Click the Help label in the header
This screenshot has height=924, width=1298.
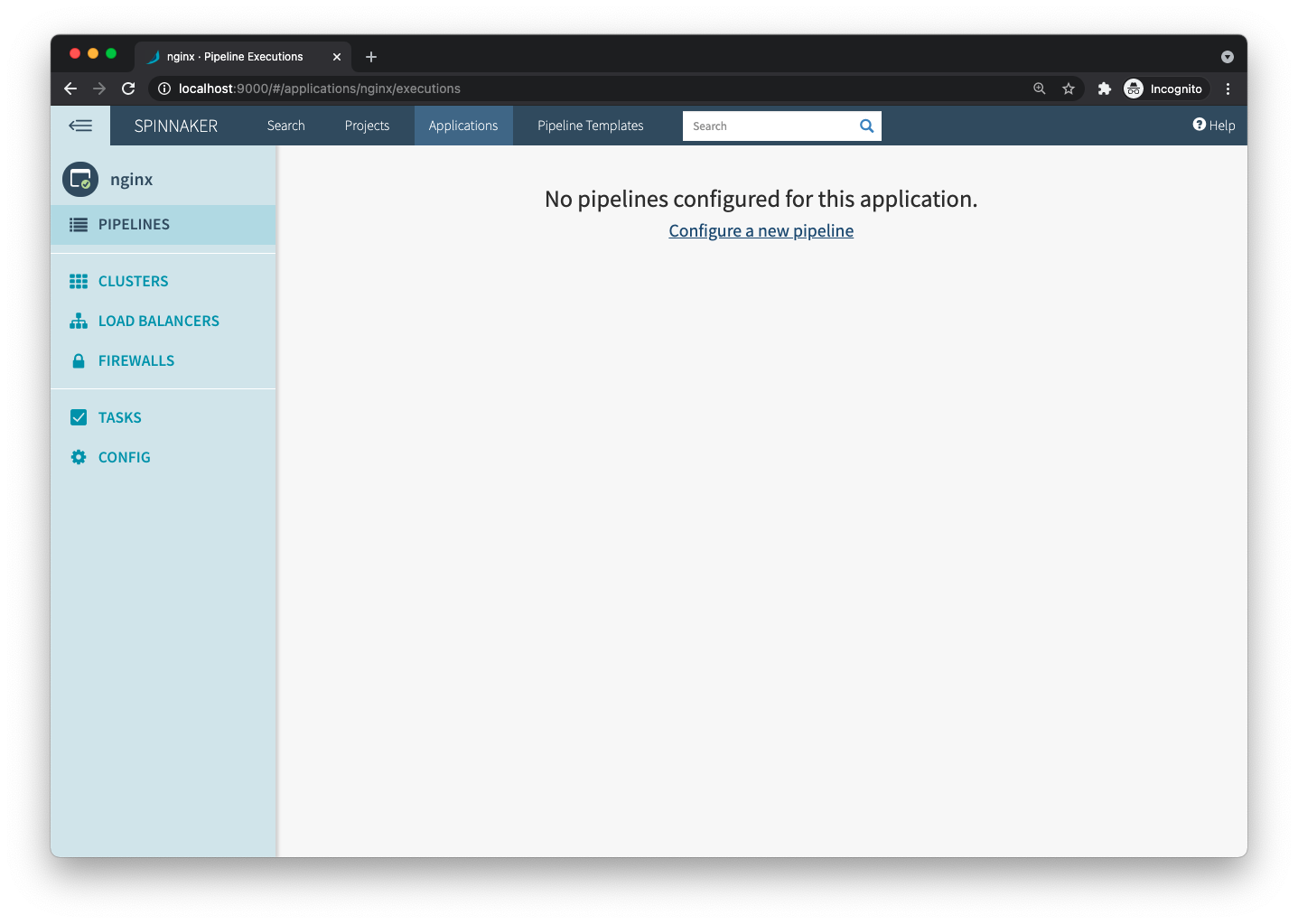click(1222, 126)
